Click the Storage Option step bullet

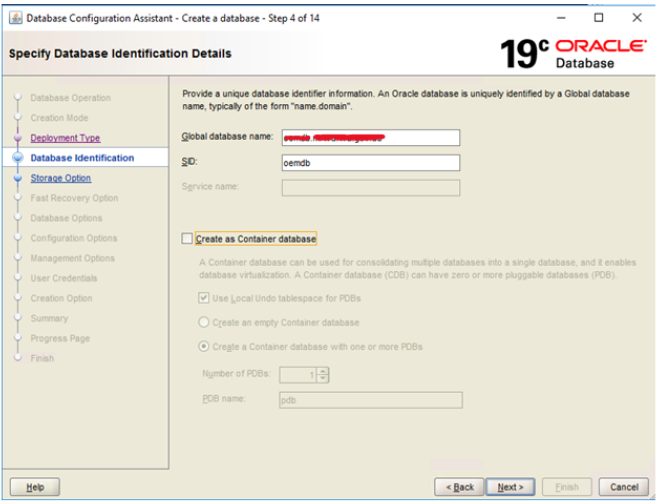coord(17,178)
